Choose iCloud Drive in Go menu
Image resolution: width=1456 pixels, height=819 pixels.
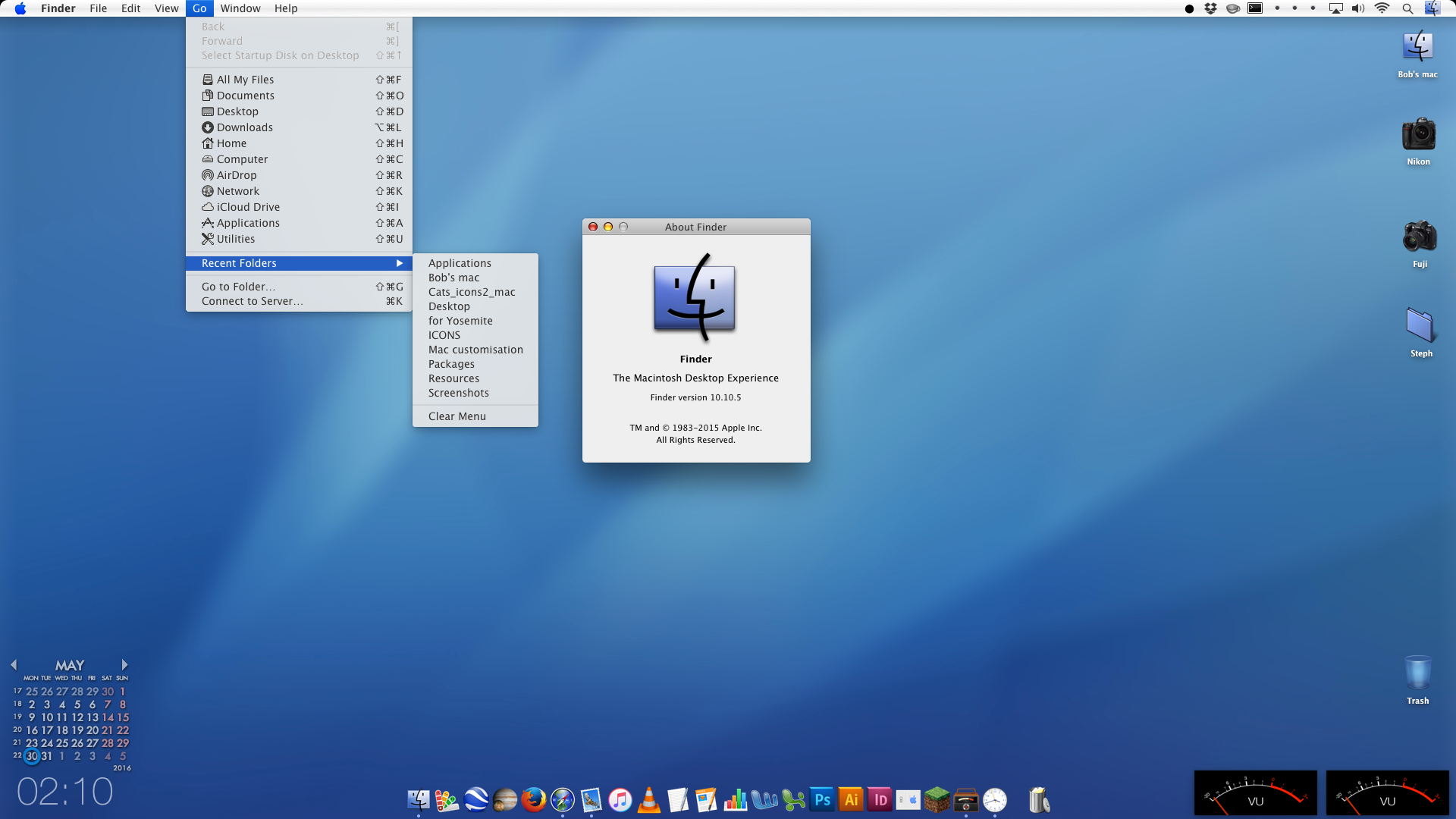pyautogui.click(x=299, y=207)
